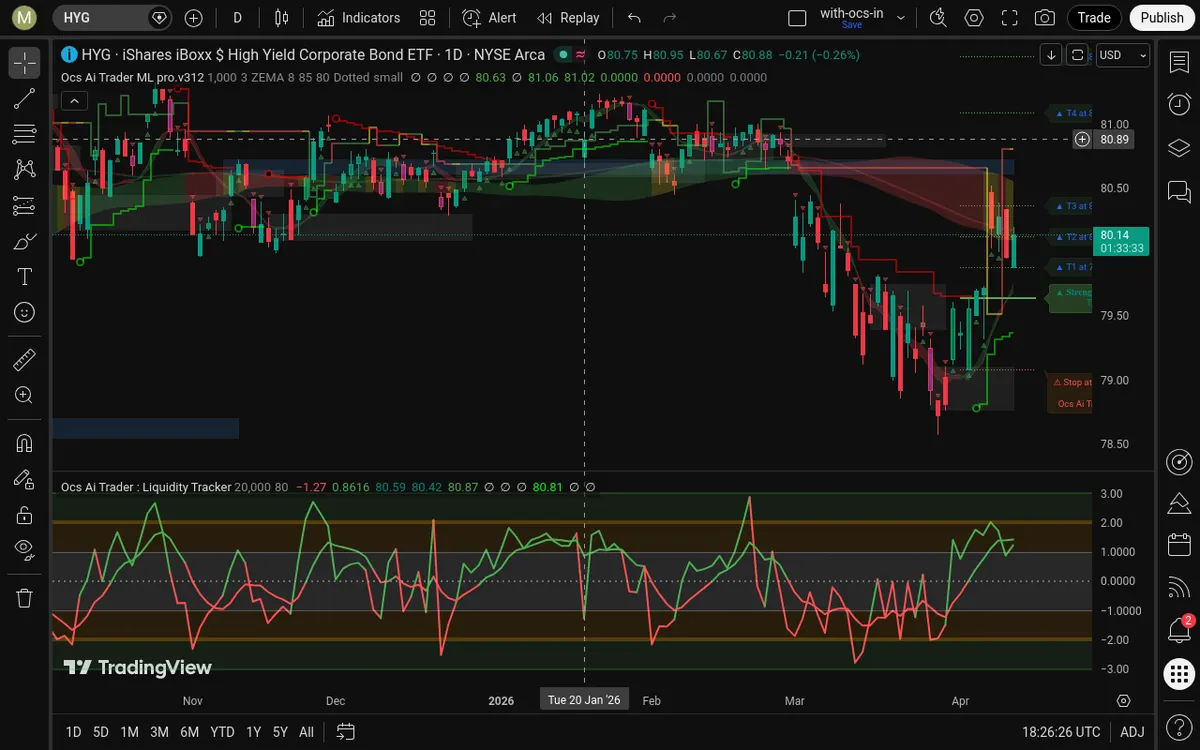Screen dimensions: 1200x750
Task: Select the trend line drawing tool
Action: 25,98
